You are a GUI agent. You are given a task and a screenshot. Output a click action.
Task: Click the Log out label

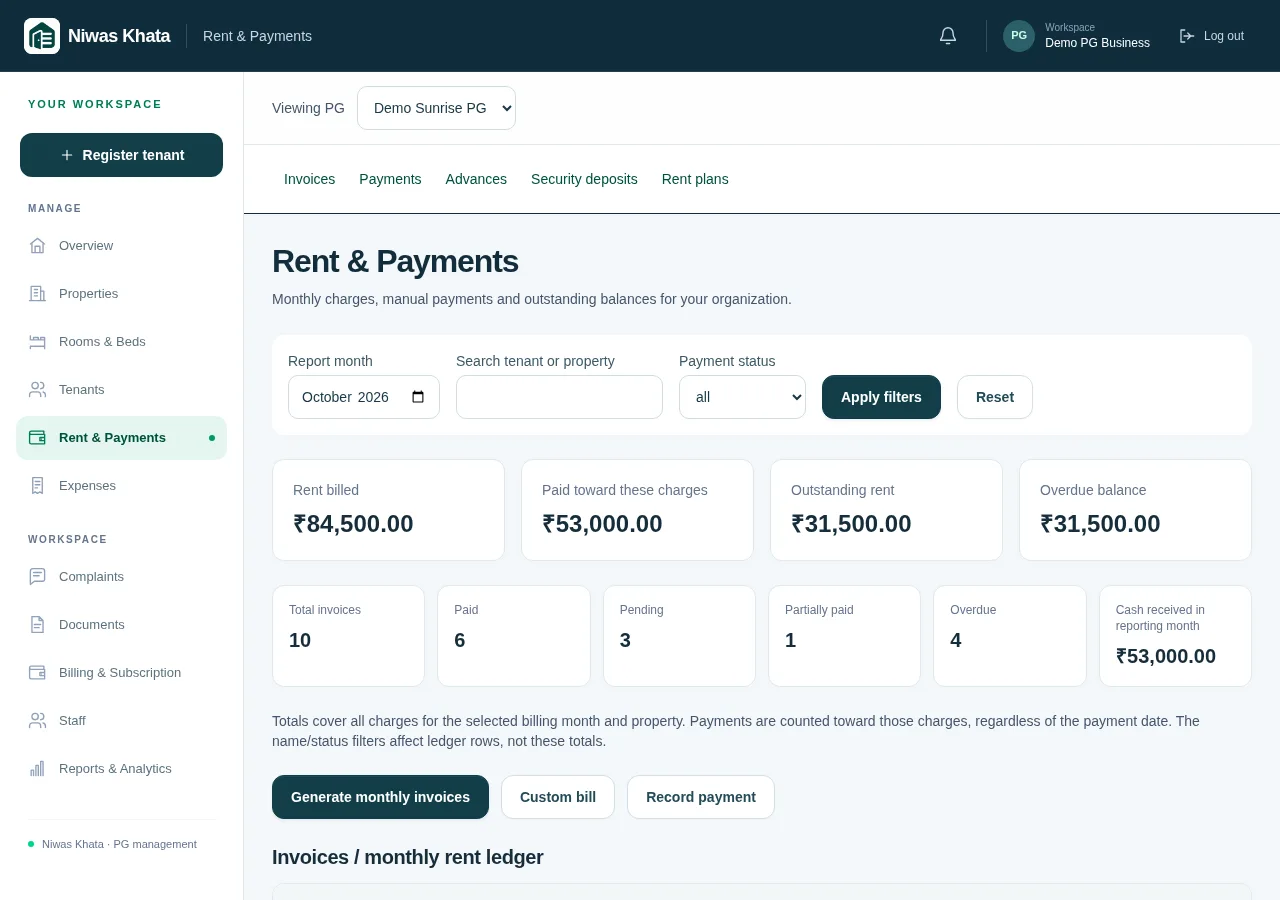1224,36
